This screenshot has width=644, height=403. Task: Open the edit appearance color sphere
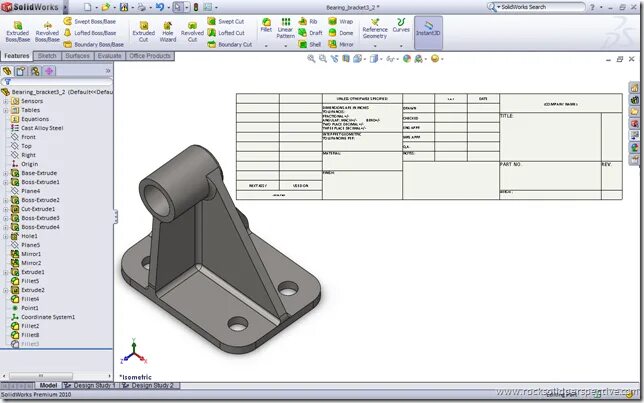pos(407,59)
